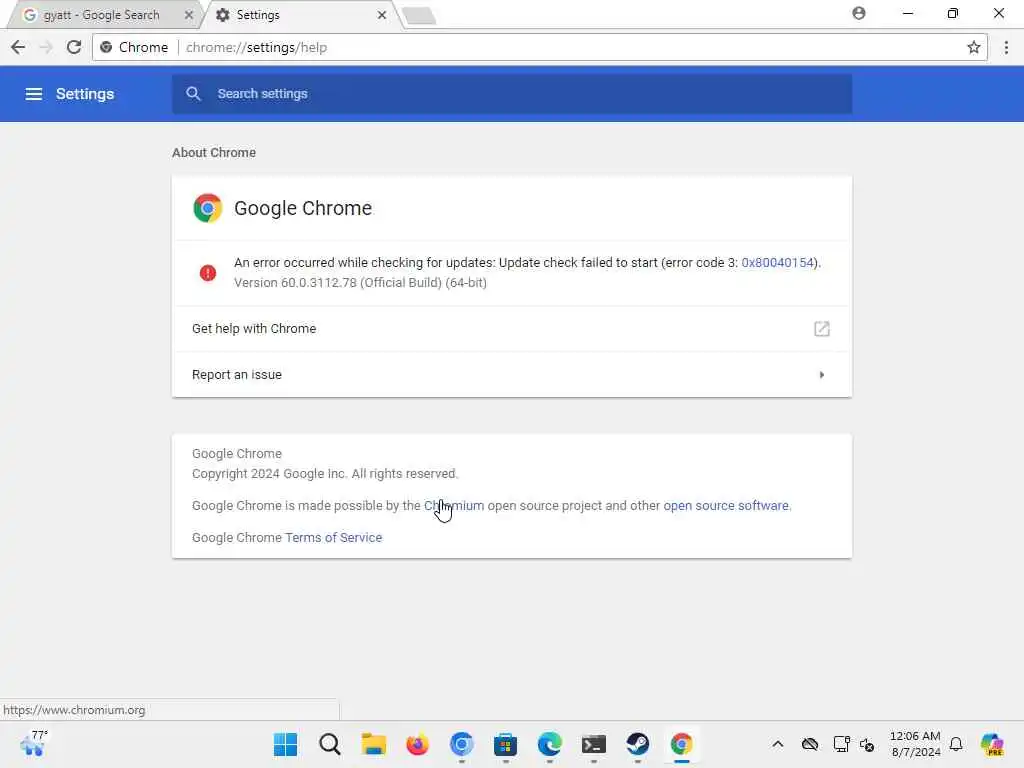Open the Windows Start menu

point(285,744)
